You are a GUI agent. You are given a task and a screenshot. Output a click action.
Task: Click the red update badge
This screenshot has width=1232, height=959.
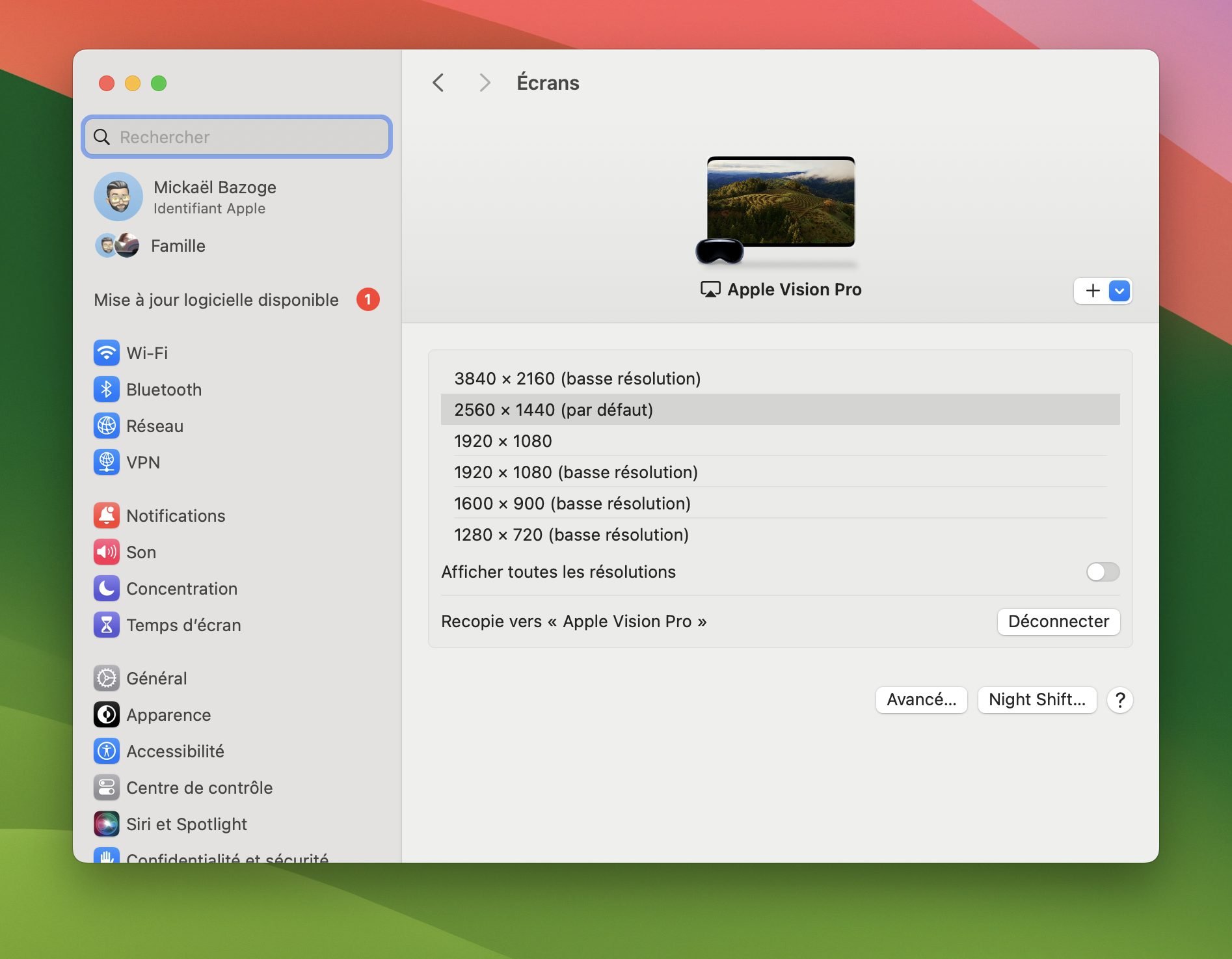coord(368,300)
